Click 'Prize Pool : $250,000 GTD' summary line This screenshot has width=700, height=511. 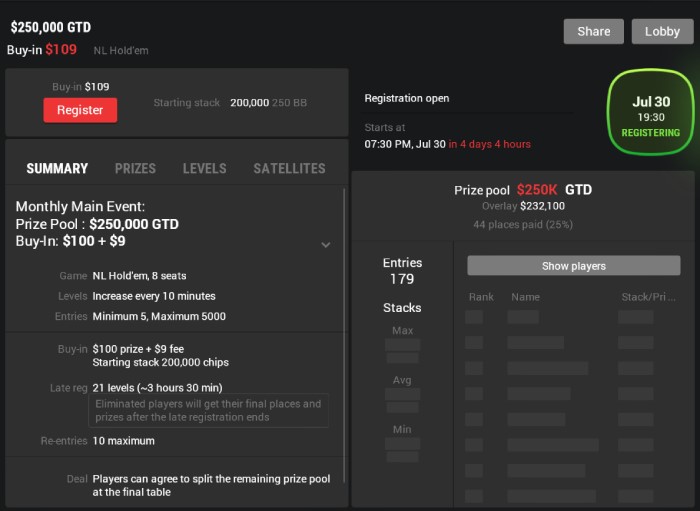[x=97, y=224]
